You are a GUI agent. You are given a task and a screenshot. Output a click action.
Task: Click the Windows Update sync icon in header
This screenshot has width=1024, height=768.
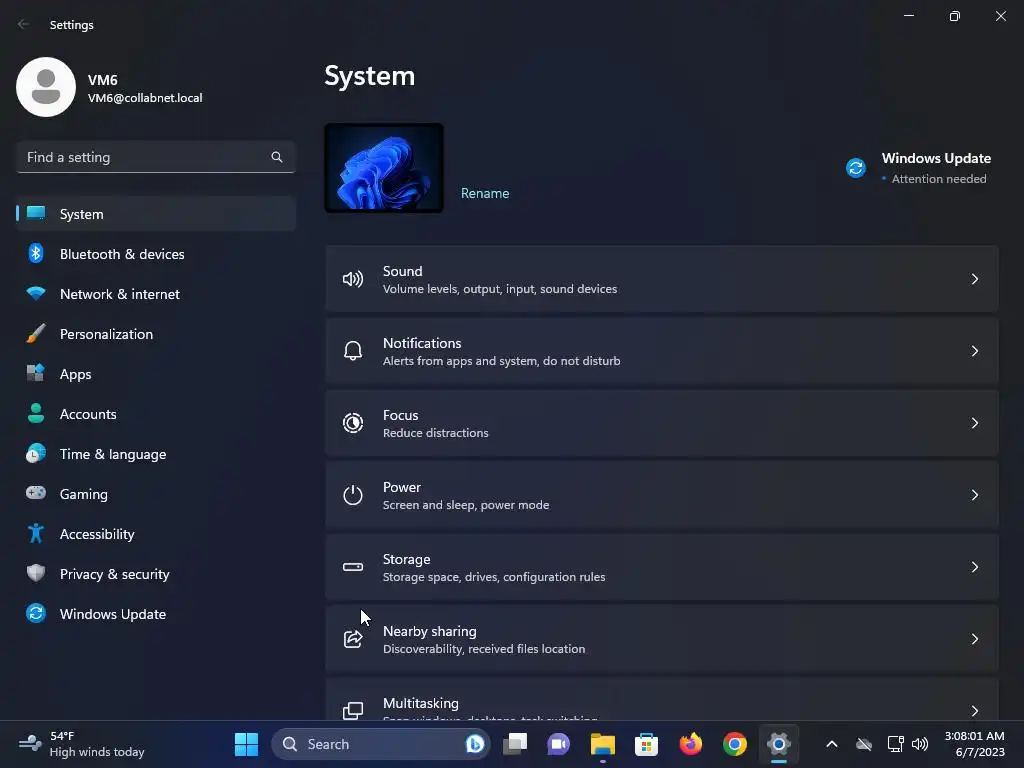tap(856, 168)
